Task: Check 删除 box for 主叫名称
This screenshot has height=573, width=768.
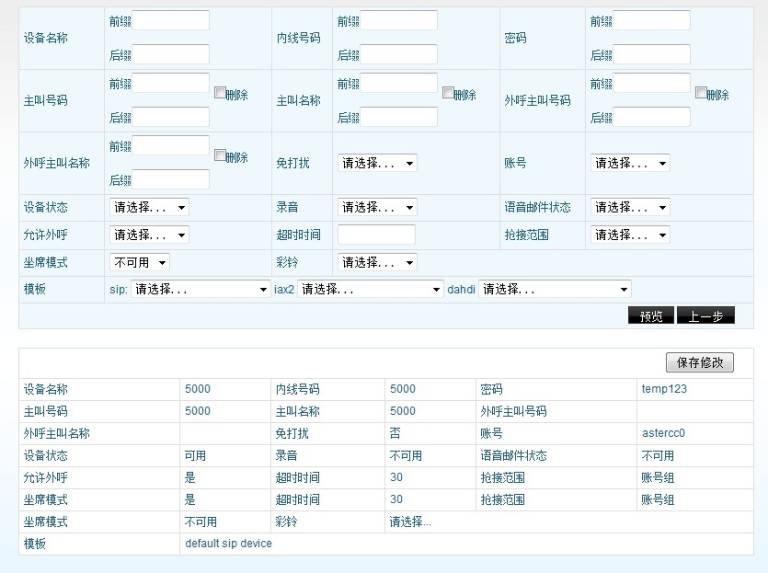Action: [x=448, y=93]
